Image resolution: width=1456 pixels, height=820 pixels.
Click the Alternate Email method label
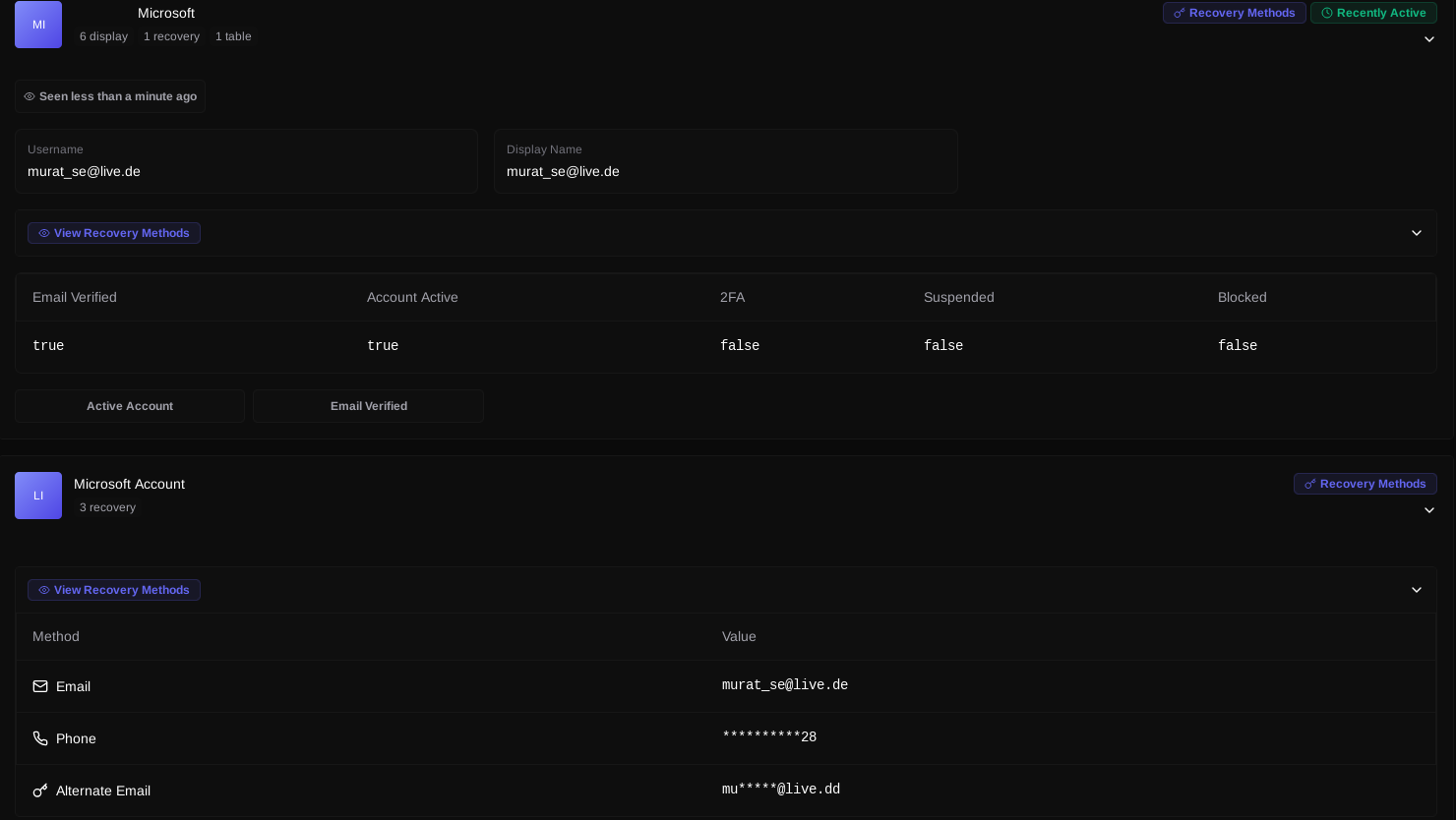point(103,791)
